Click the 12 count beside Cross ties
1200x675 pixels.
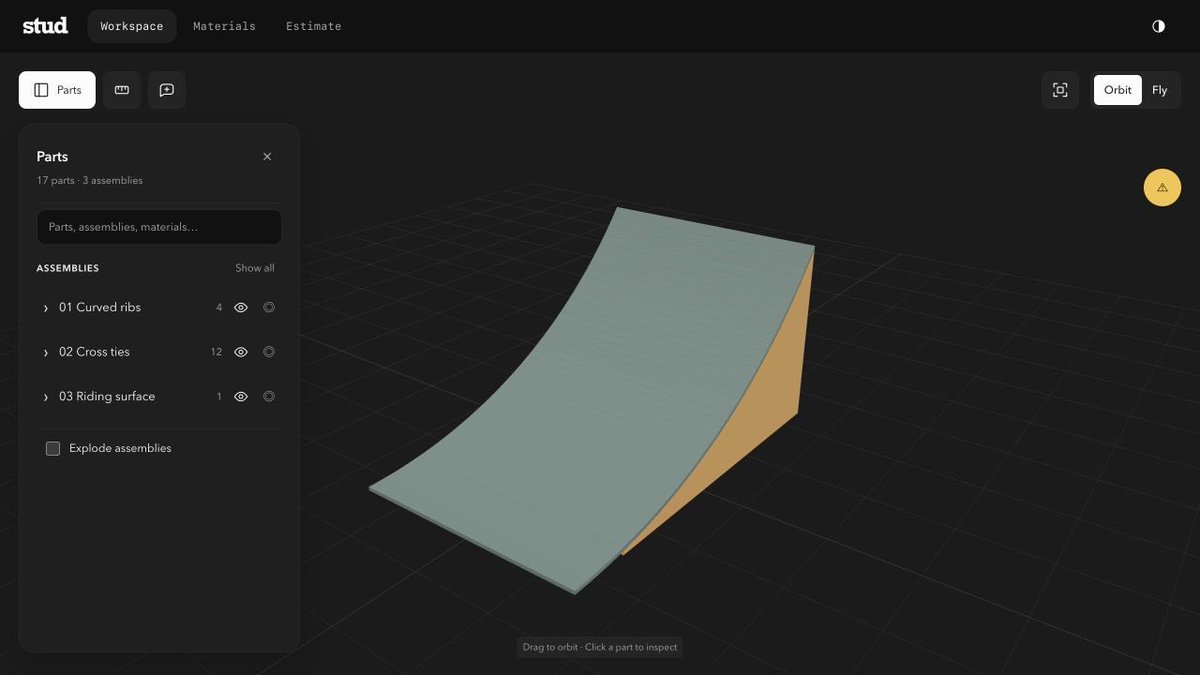coord(216,352)
